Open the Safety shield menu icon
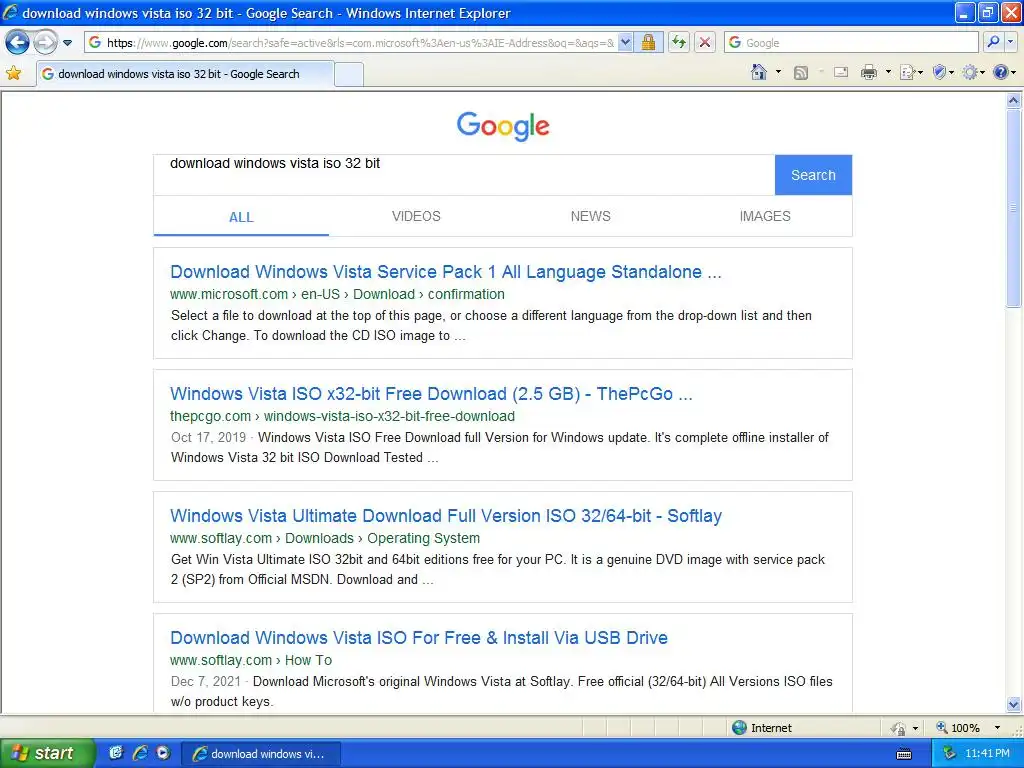This screenshot has width=1024, height=768. point(939,72)
